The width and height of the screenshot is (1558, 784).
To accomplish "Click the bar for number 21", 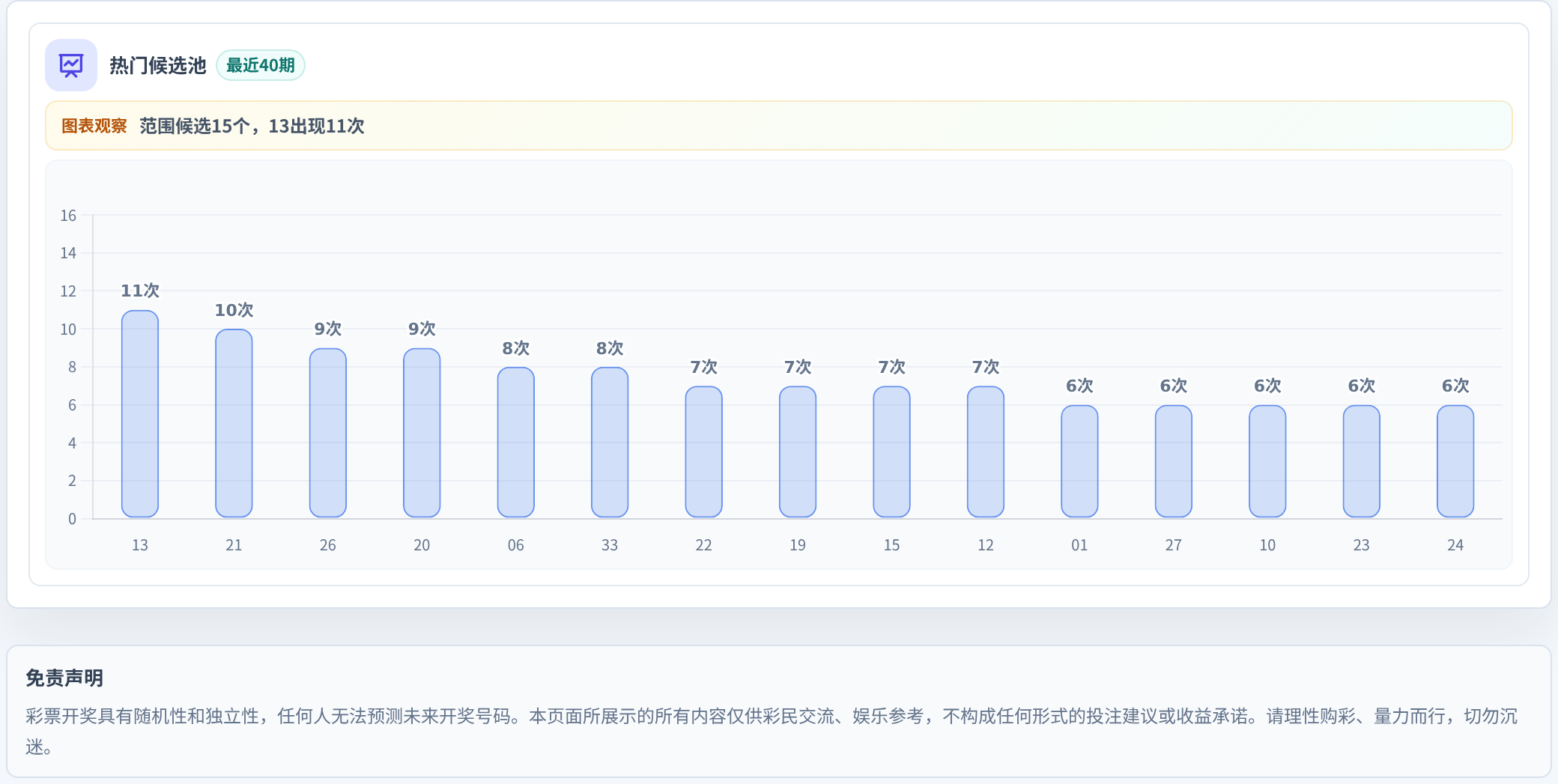I will pyautogui.click(x=234, y=423).
